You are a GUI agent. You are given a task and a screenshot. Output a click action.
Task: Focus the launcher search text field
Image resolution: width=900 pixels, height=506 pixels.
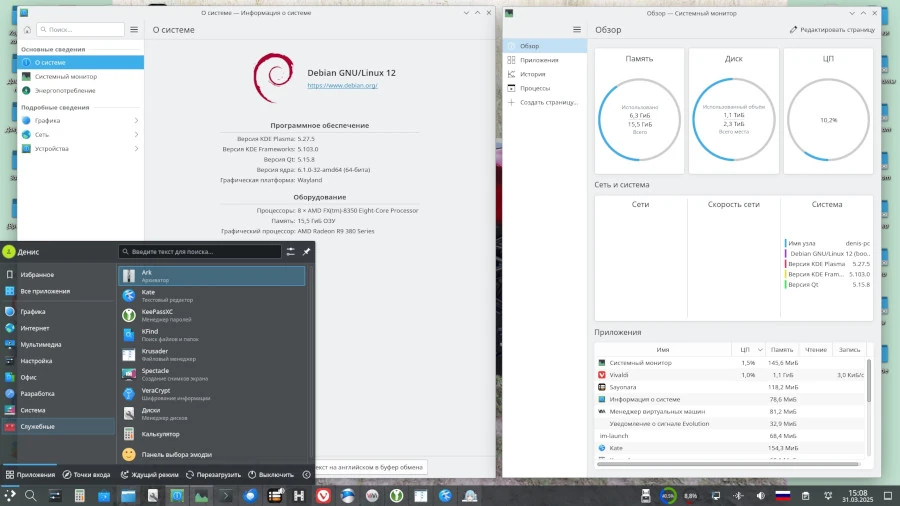click(x=200, y=251)
